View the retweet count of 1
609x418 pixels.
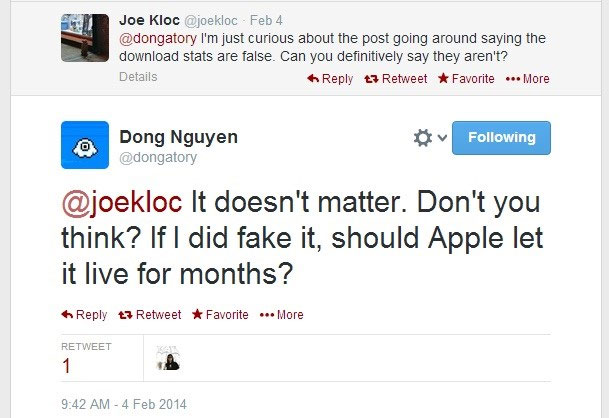67,366
